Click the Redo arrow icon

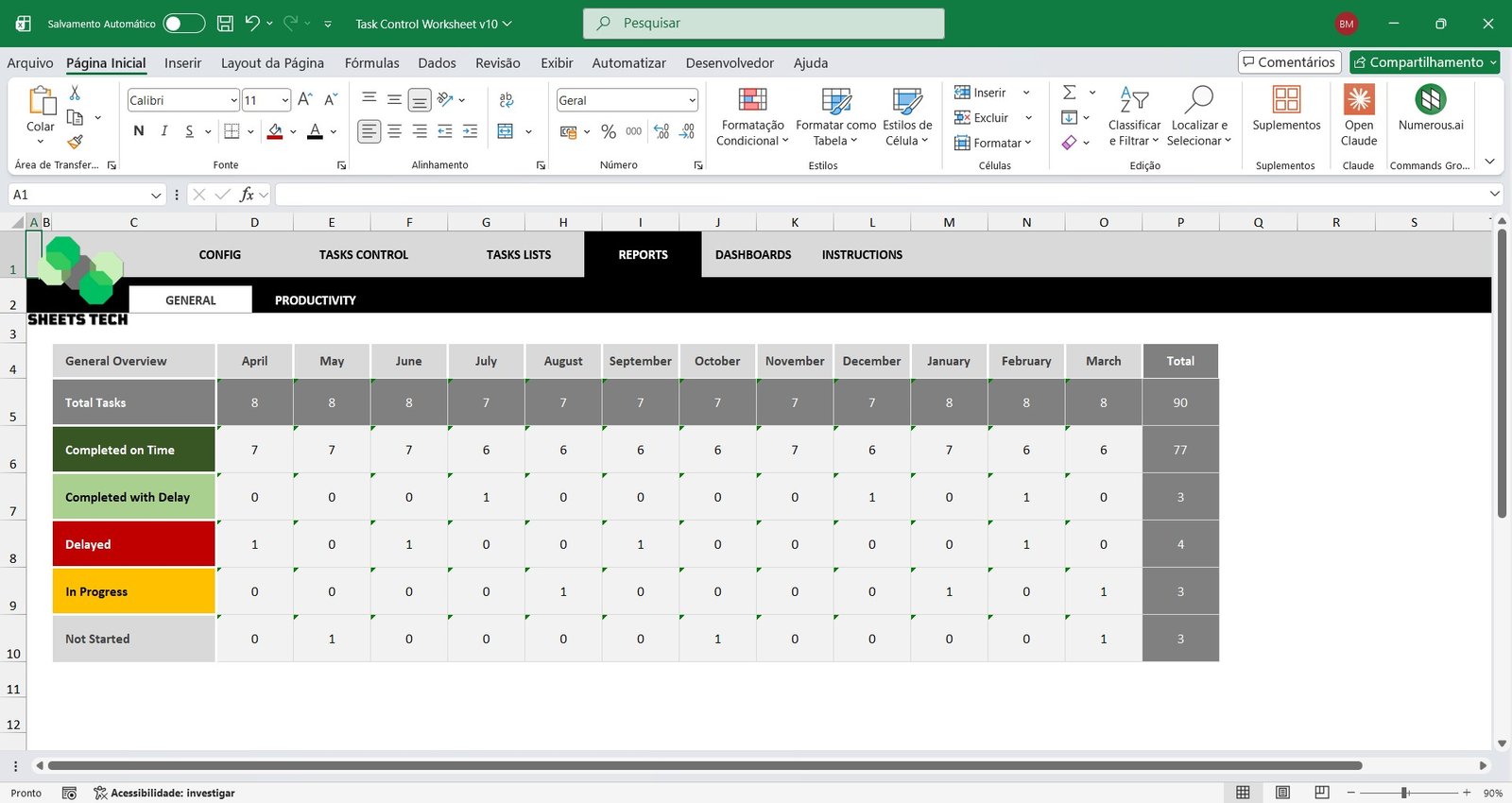coord(290,24)
